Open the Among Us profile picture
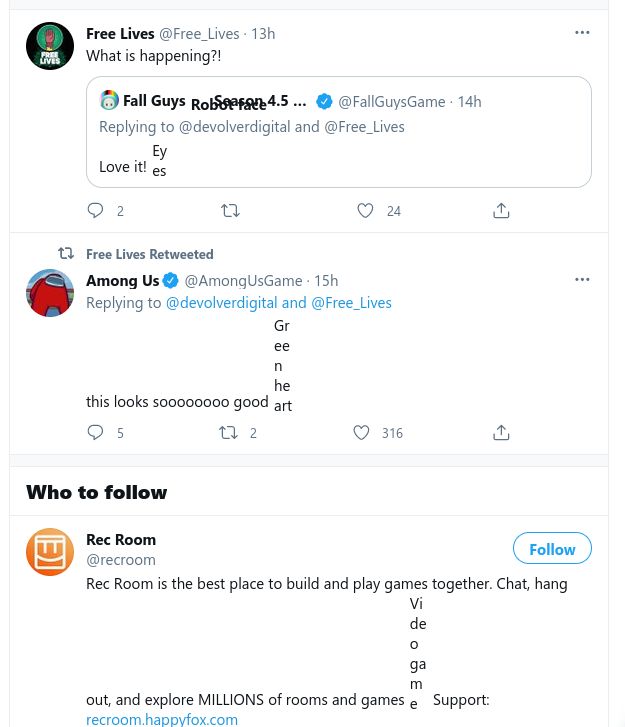The width and height of the screenshot is (625, 727). point(50,293)
